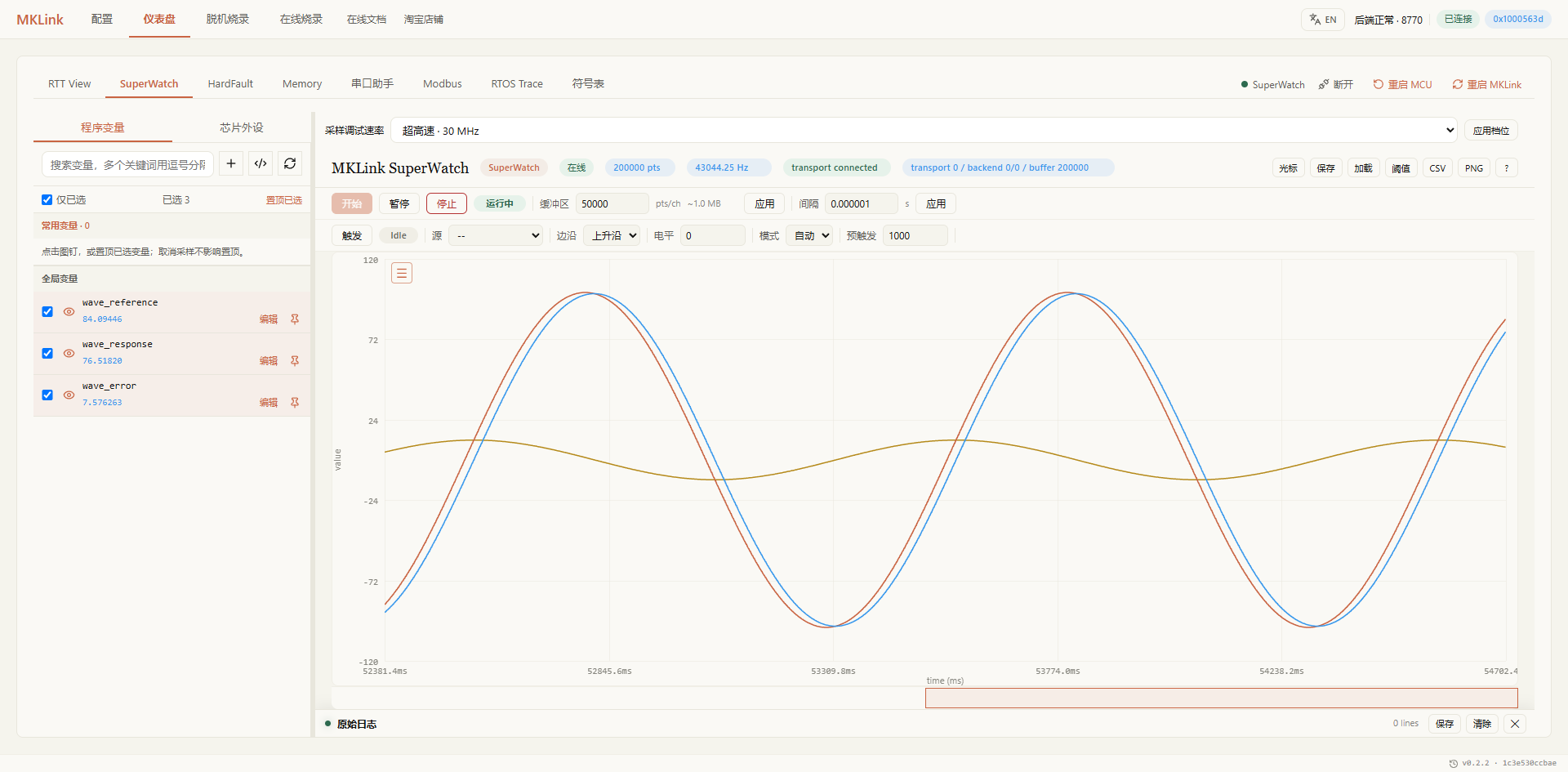
Task: Export data with CSV button
Action: (x=1437, y=168)
